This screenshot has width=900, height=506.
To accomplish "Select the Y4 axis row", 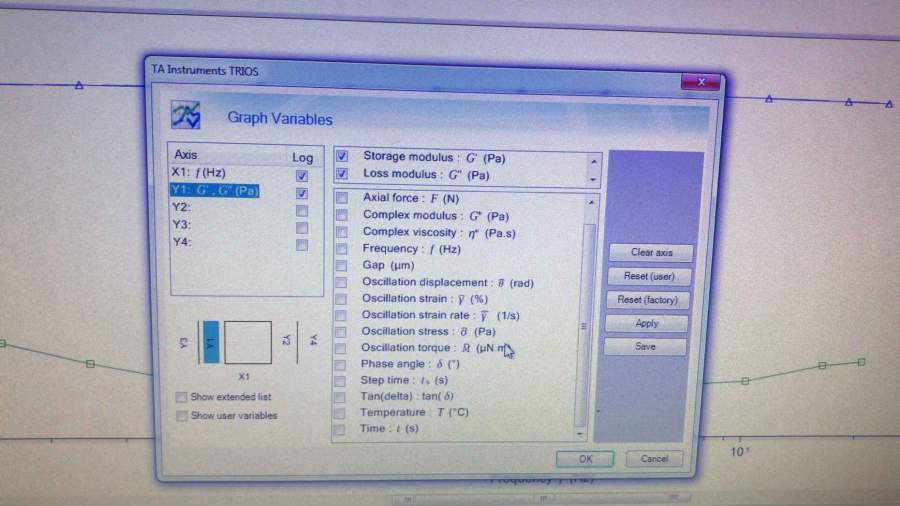I will 181,242.
